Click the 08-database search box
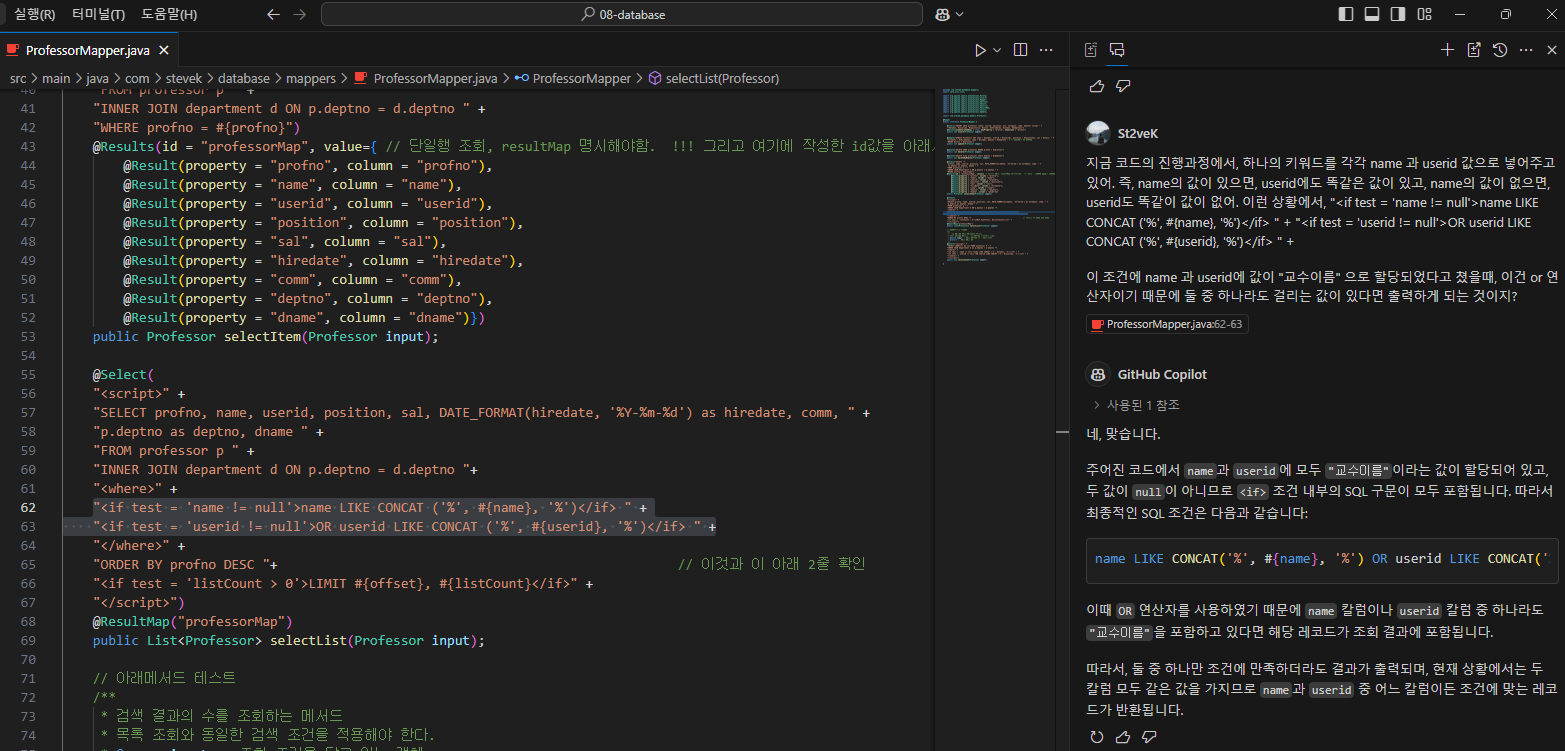Screen dimensions: 1565x751 pos(621,14)
